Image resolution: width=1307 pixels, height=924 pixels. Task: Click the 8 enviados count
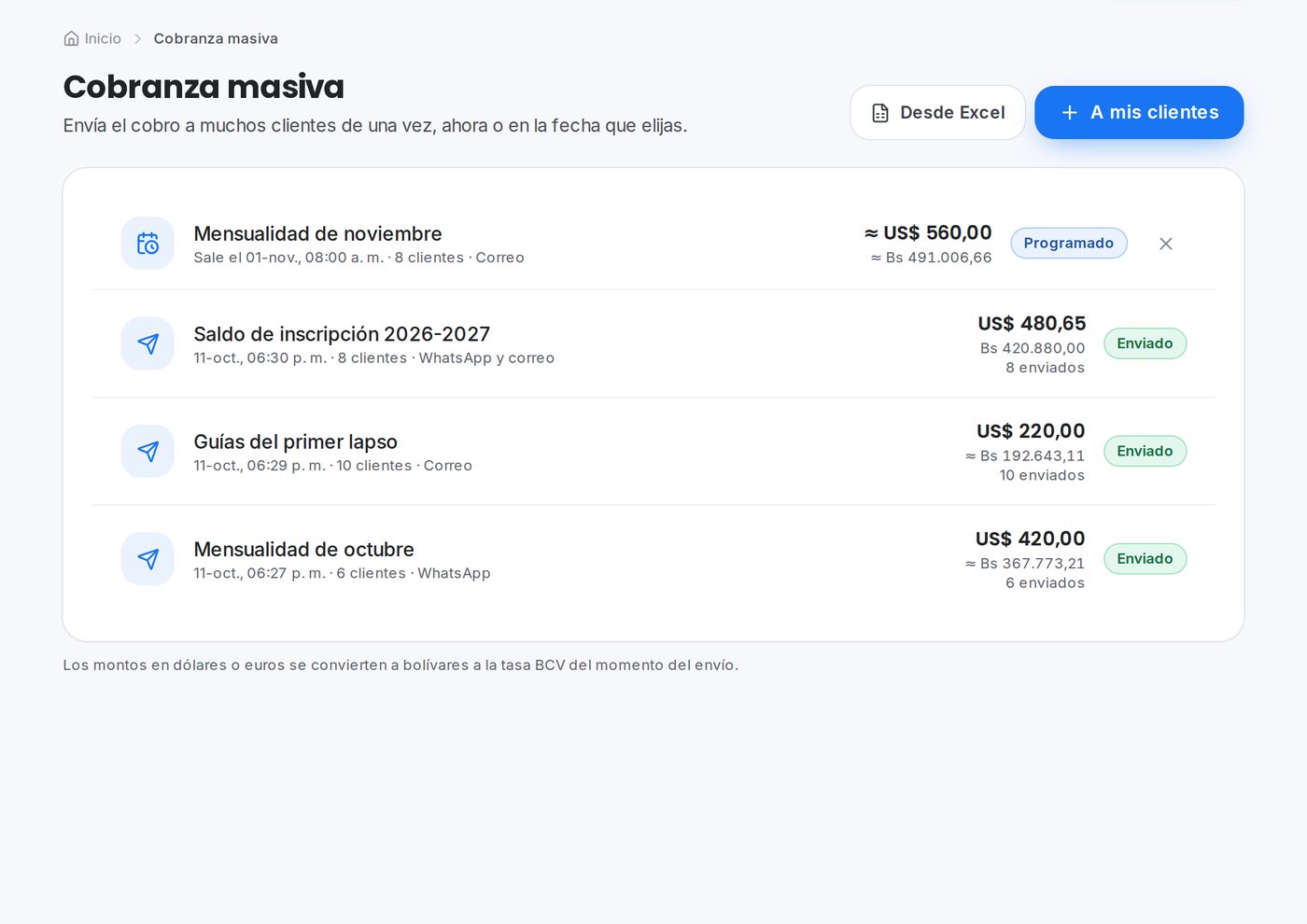click(1045, 368)
